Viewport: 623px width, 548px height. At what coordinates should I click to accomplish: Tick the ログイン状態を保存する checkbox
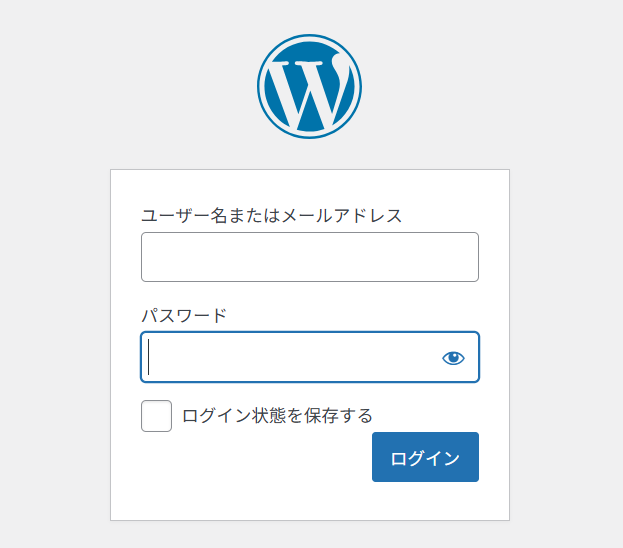coord(156,416)
